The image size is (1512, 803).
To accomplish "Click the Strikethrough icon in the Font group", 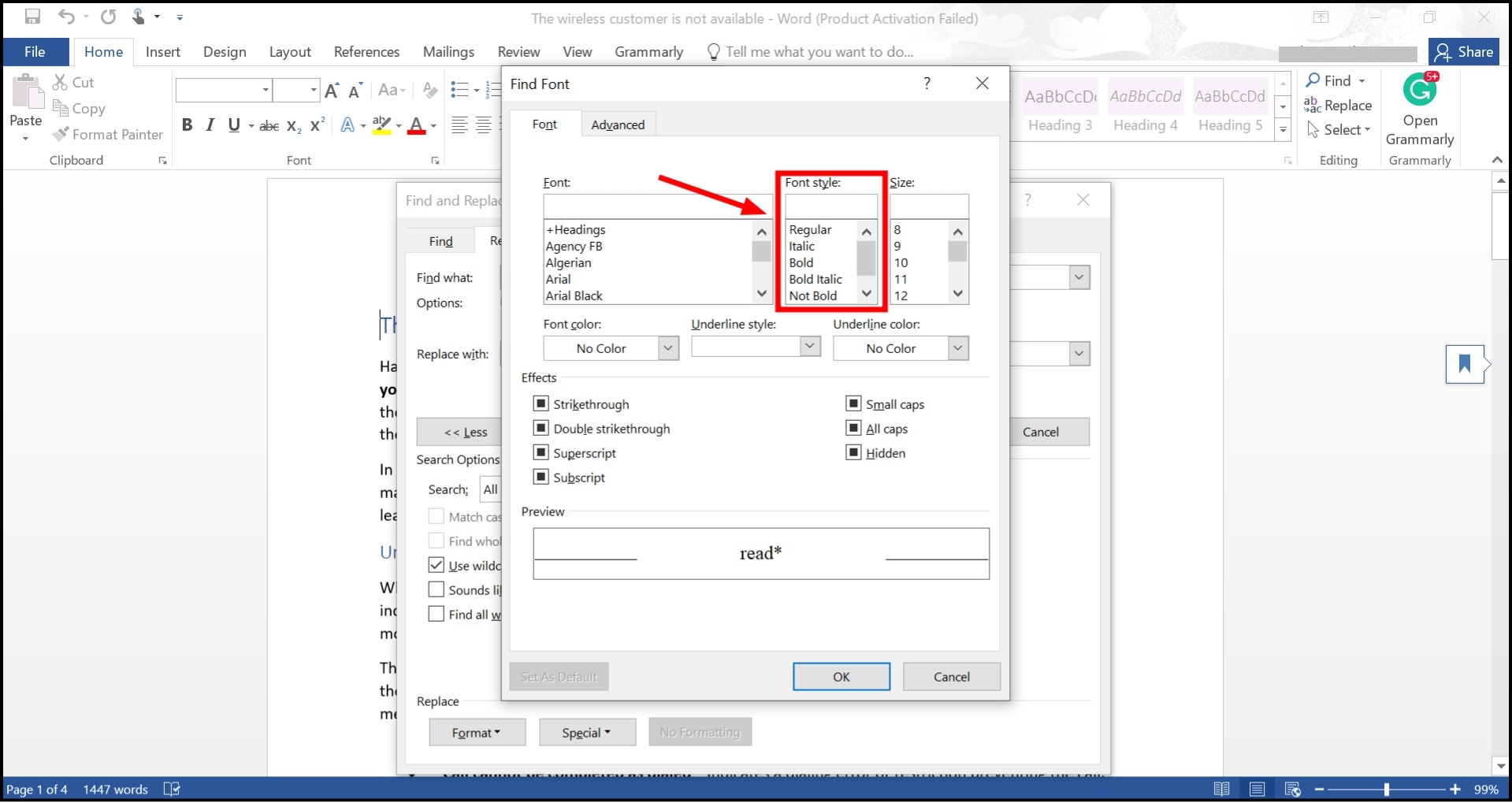I will point(269,125).
